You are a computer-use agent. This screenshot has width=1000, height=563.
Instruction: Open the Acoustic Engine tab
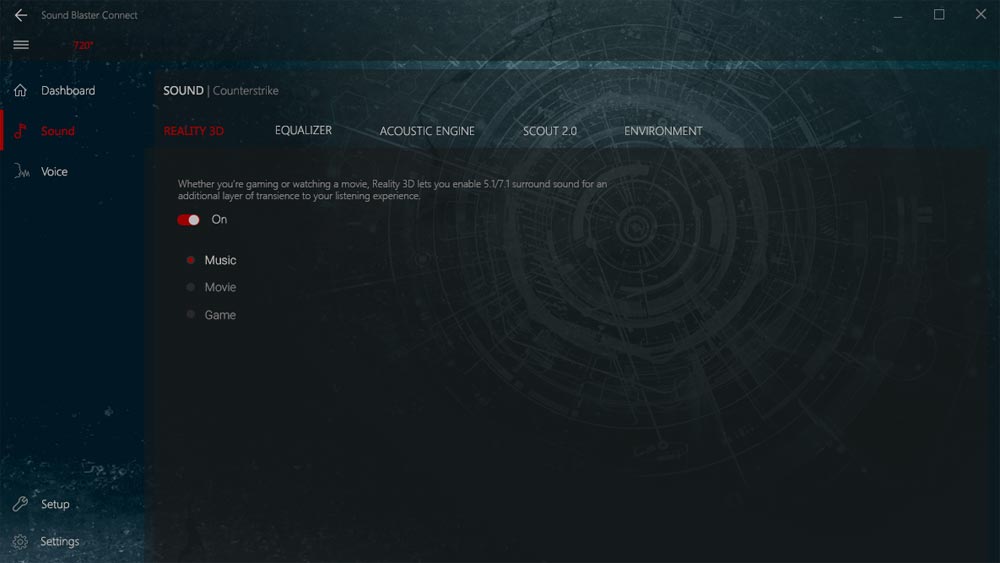click(427, 131)
